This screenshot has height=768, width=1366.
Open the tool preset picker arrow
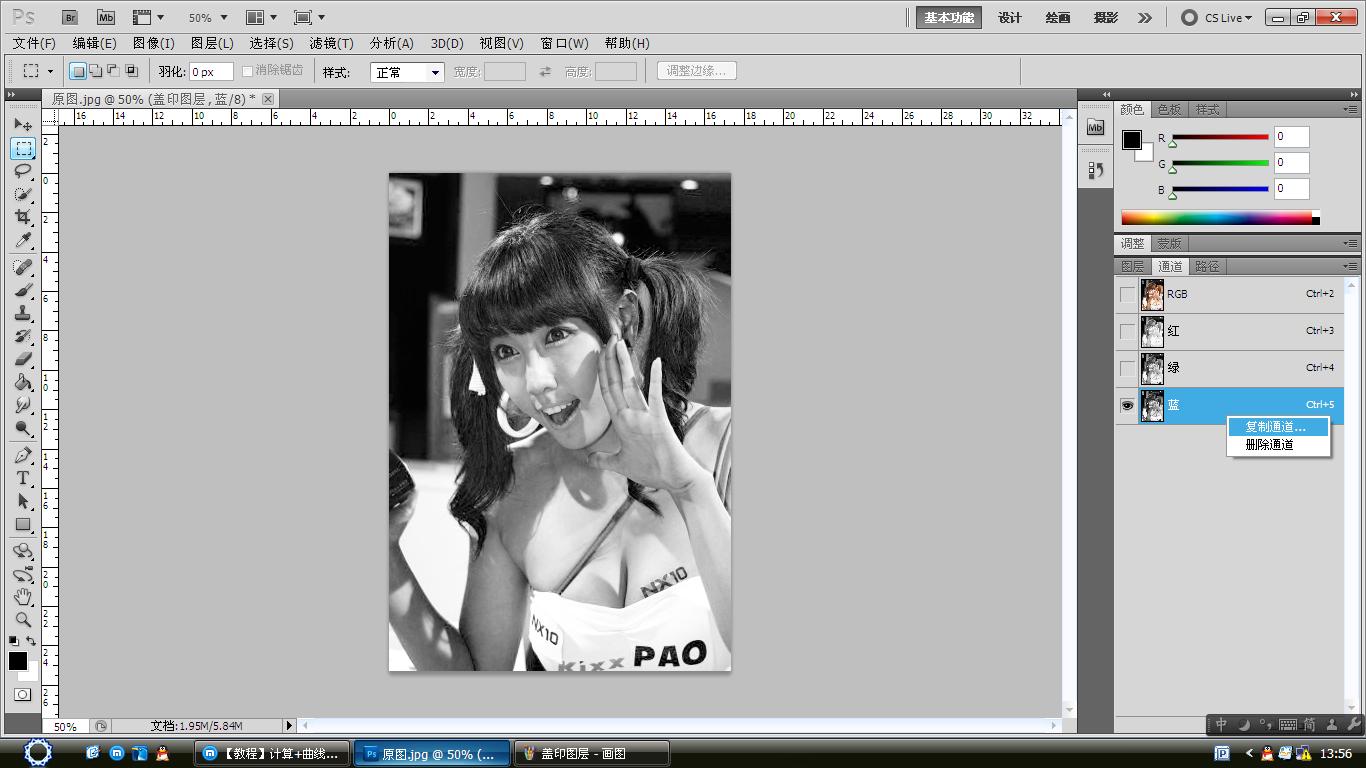click(50, 71)
